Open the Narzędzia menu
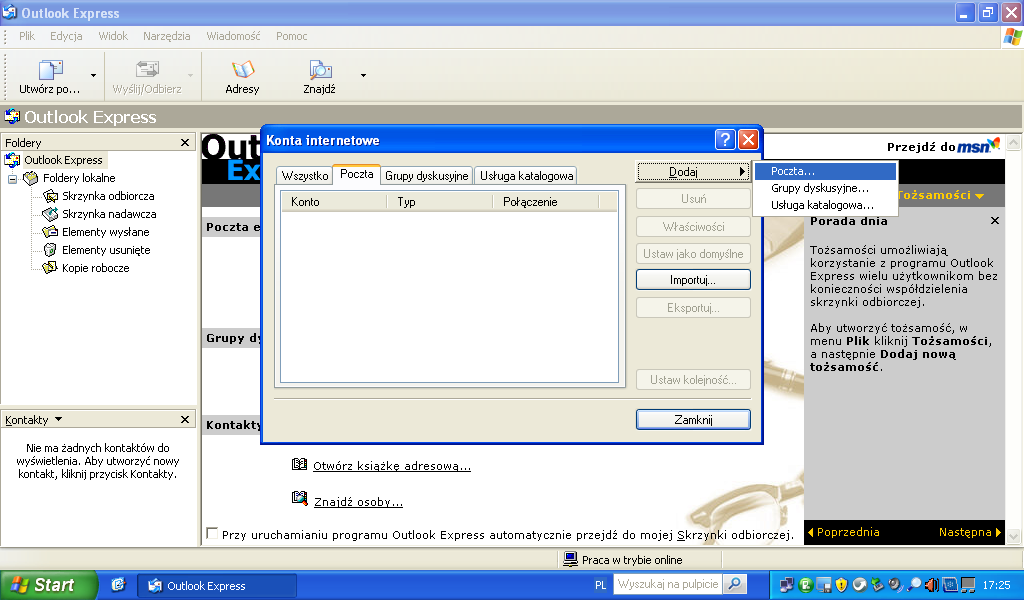This screenshot has height=600, width=1024. (x=167, y=36)
